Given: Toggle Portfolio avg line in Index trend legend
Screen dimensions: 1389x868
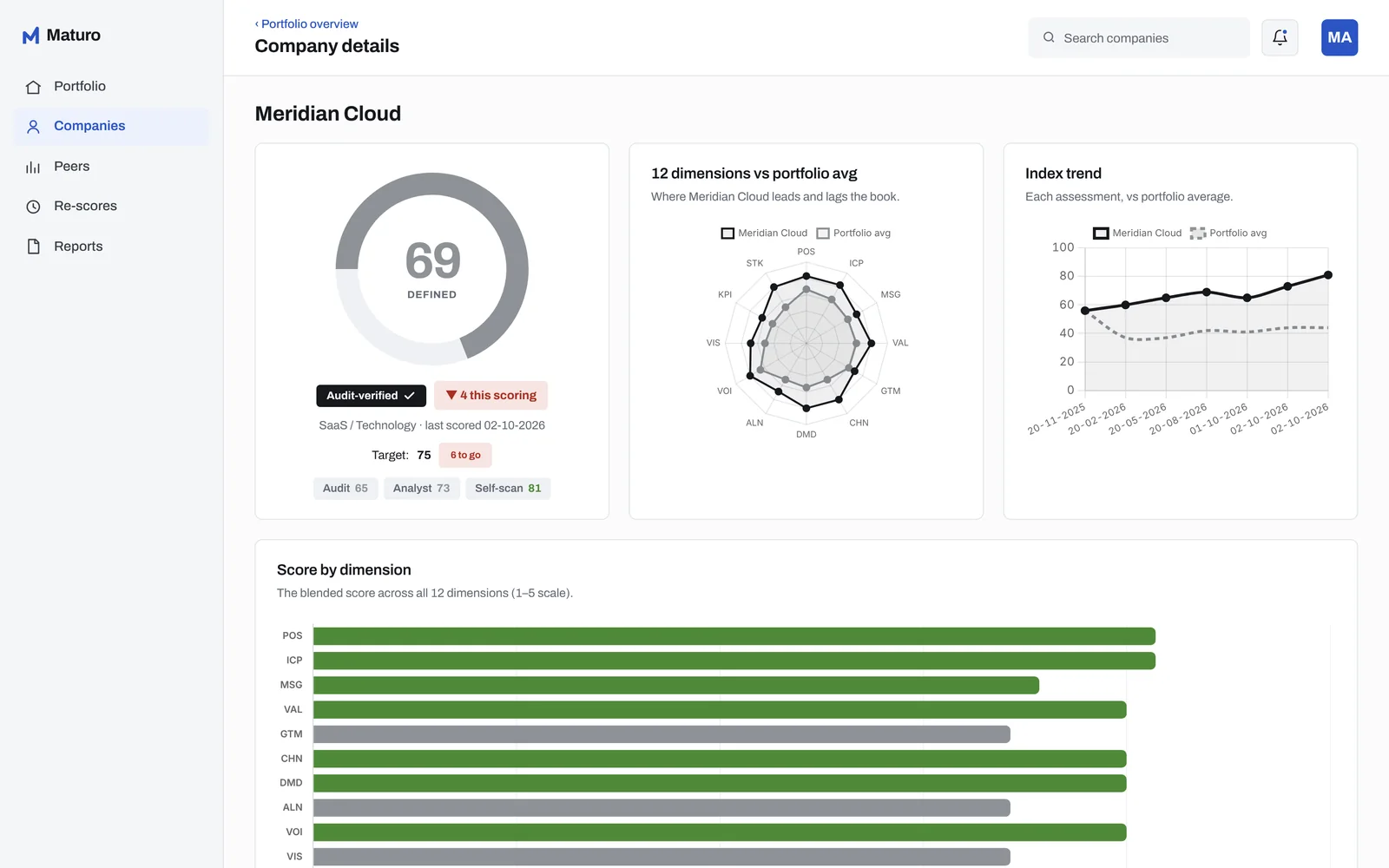Looking at the screenshot, I should coord(1228,233).
